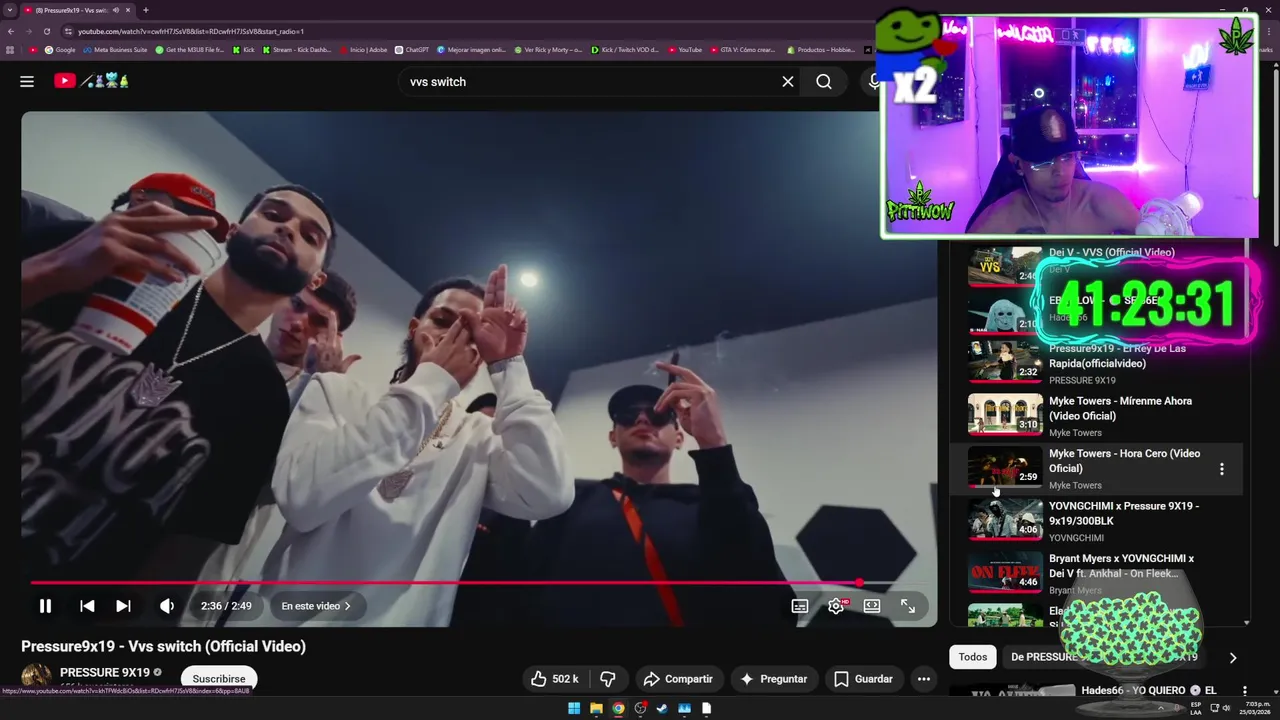Open the YouTube bookmark
The image size is (1280, 720).
pyautogui.click(x=685, y=49)
